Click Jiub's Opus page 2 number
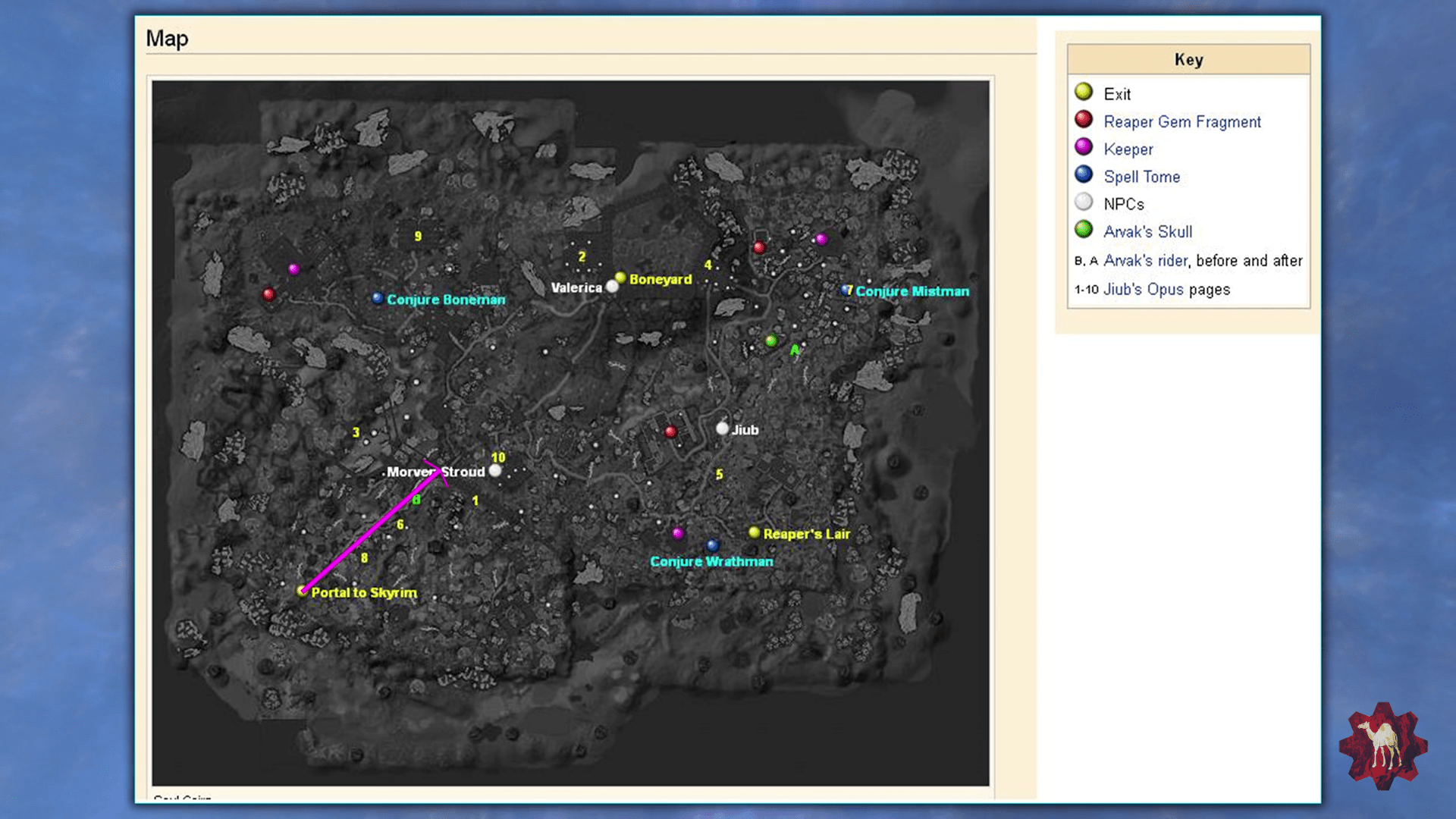The width and height of the screenshot is (1456, 819). coord(582,256)
